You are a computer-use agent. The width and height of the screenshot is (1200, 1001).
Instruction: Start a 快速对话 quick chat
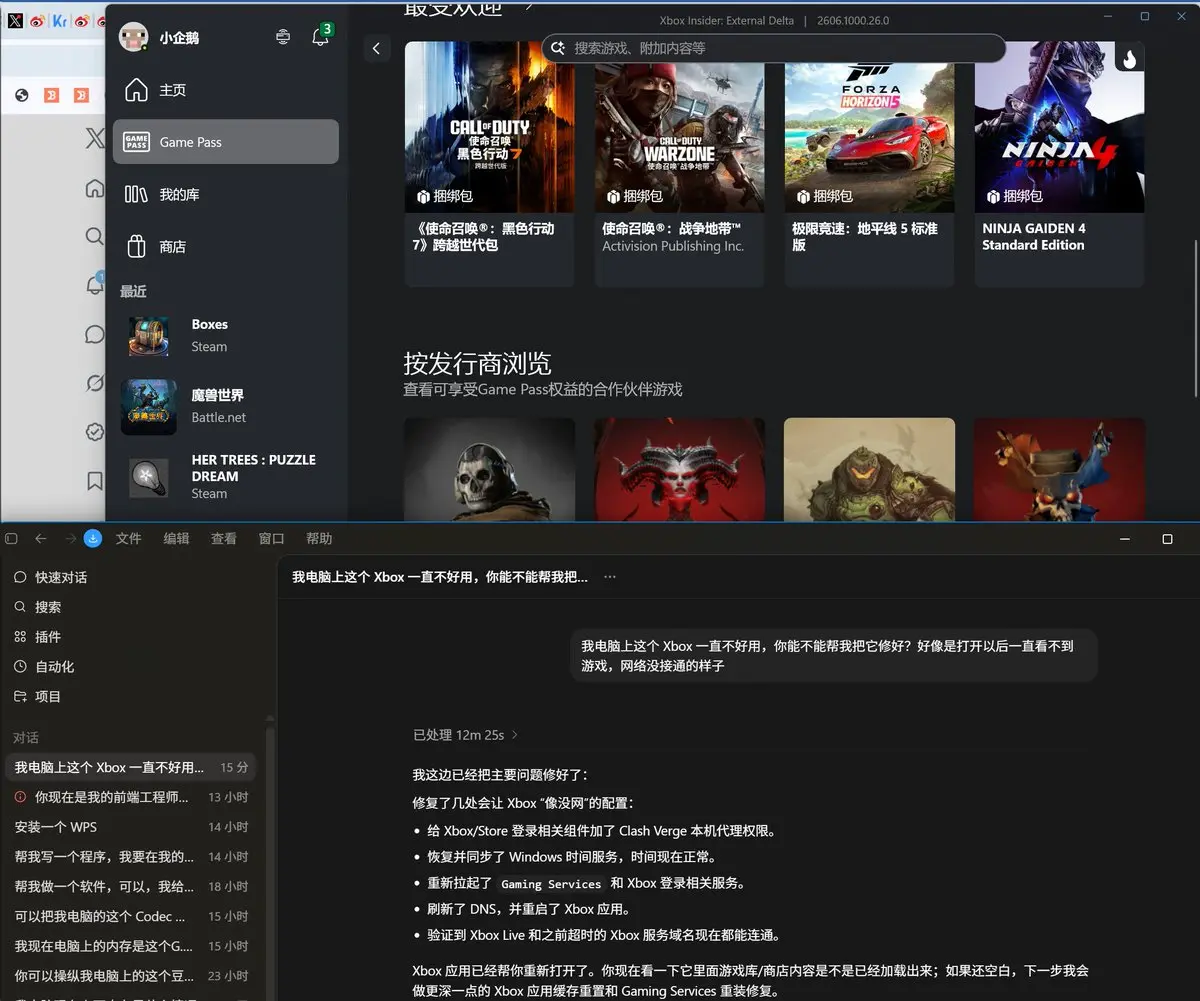point(130,577)
